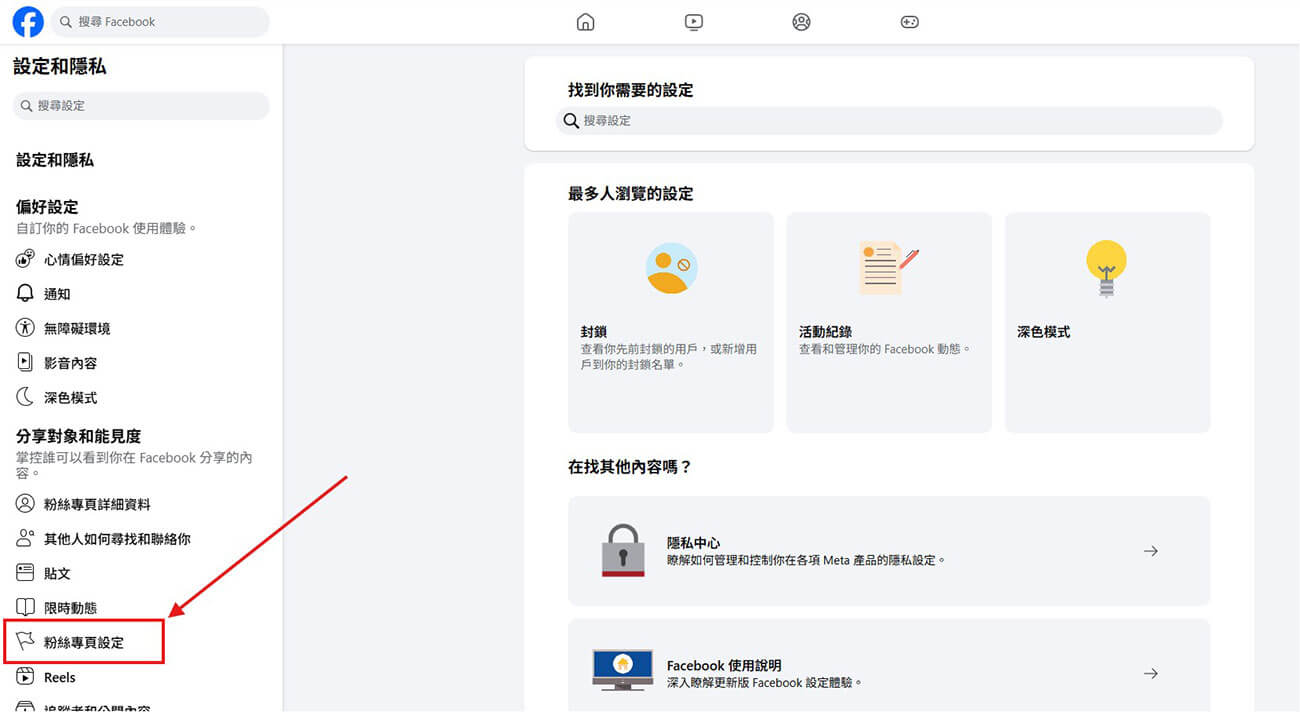Click the 設定和隱私 page title
The height and width of the screenshot is (712, 1300).
click(x=60, y=67)
